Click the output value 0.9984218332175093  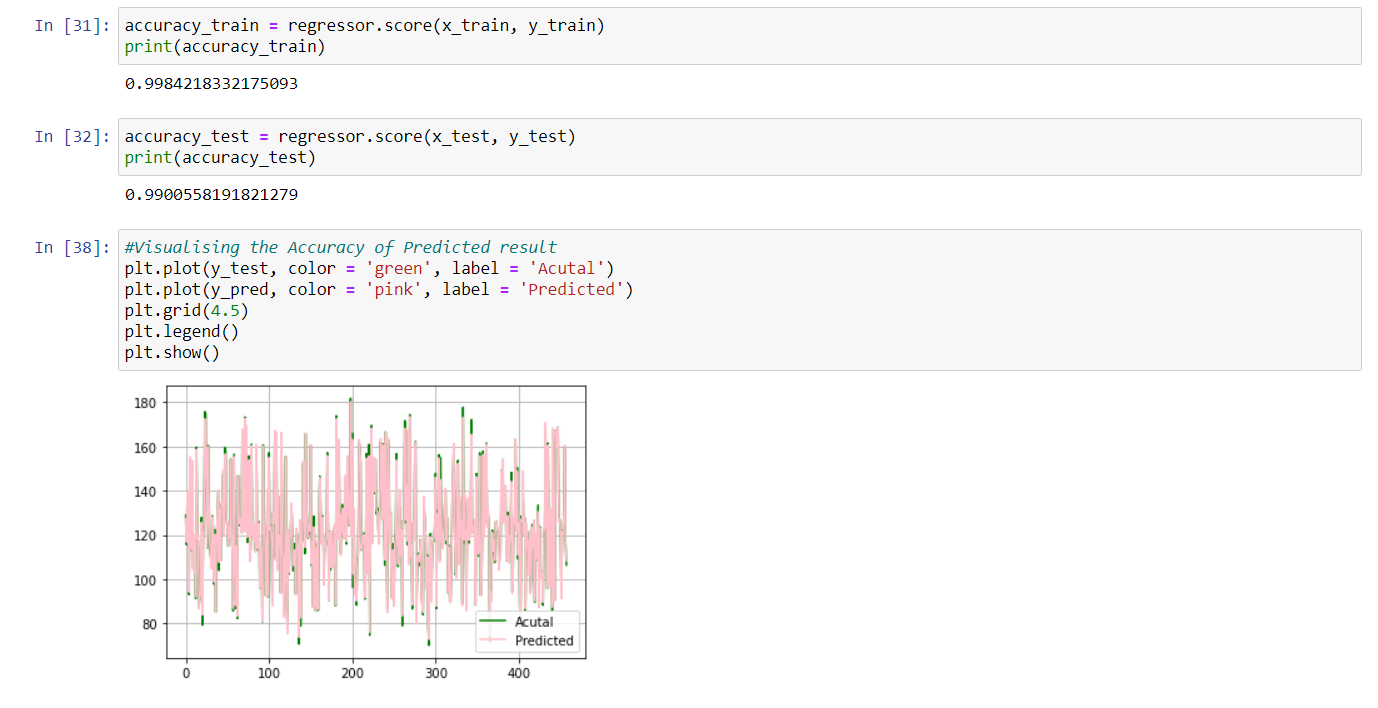(x=211, y=84)
